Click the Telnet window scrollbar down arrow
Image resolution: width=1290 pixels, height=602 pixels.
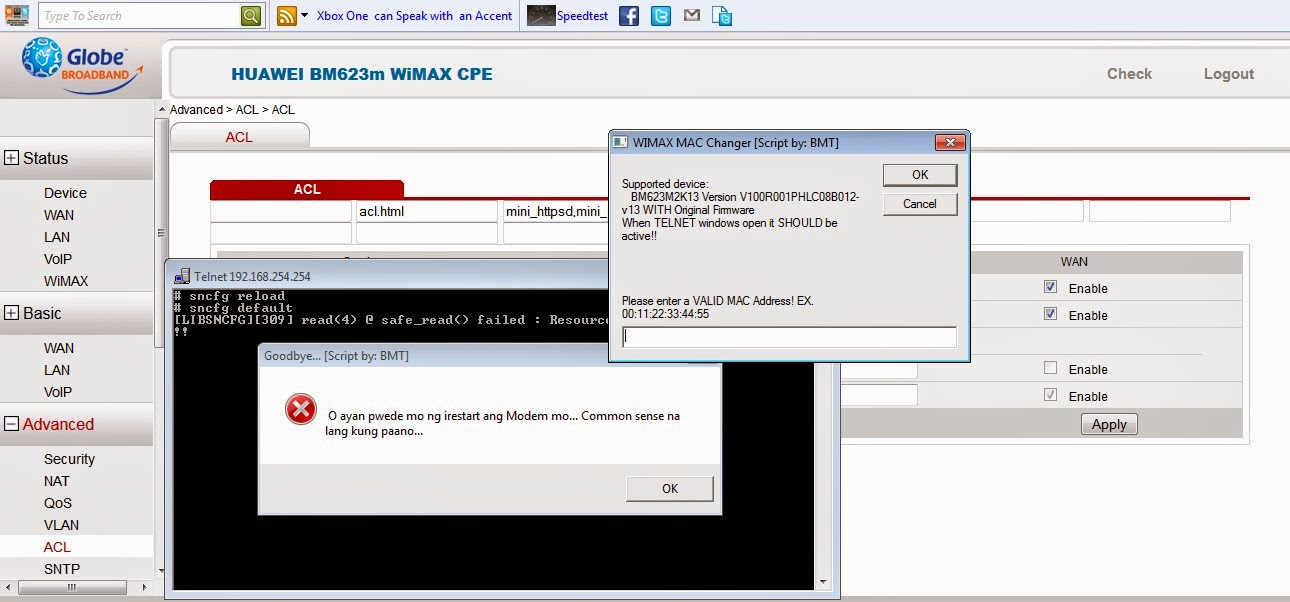pos(824,581)
